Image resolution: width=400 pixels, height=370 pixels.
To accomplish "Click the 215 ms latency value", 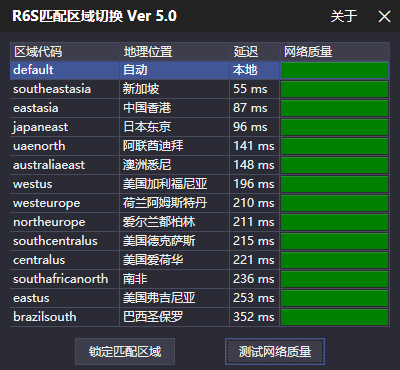I will click(x=254, y=241).
